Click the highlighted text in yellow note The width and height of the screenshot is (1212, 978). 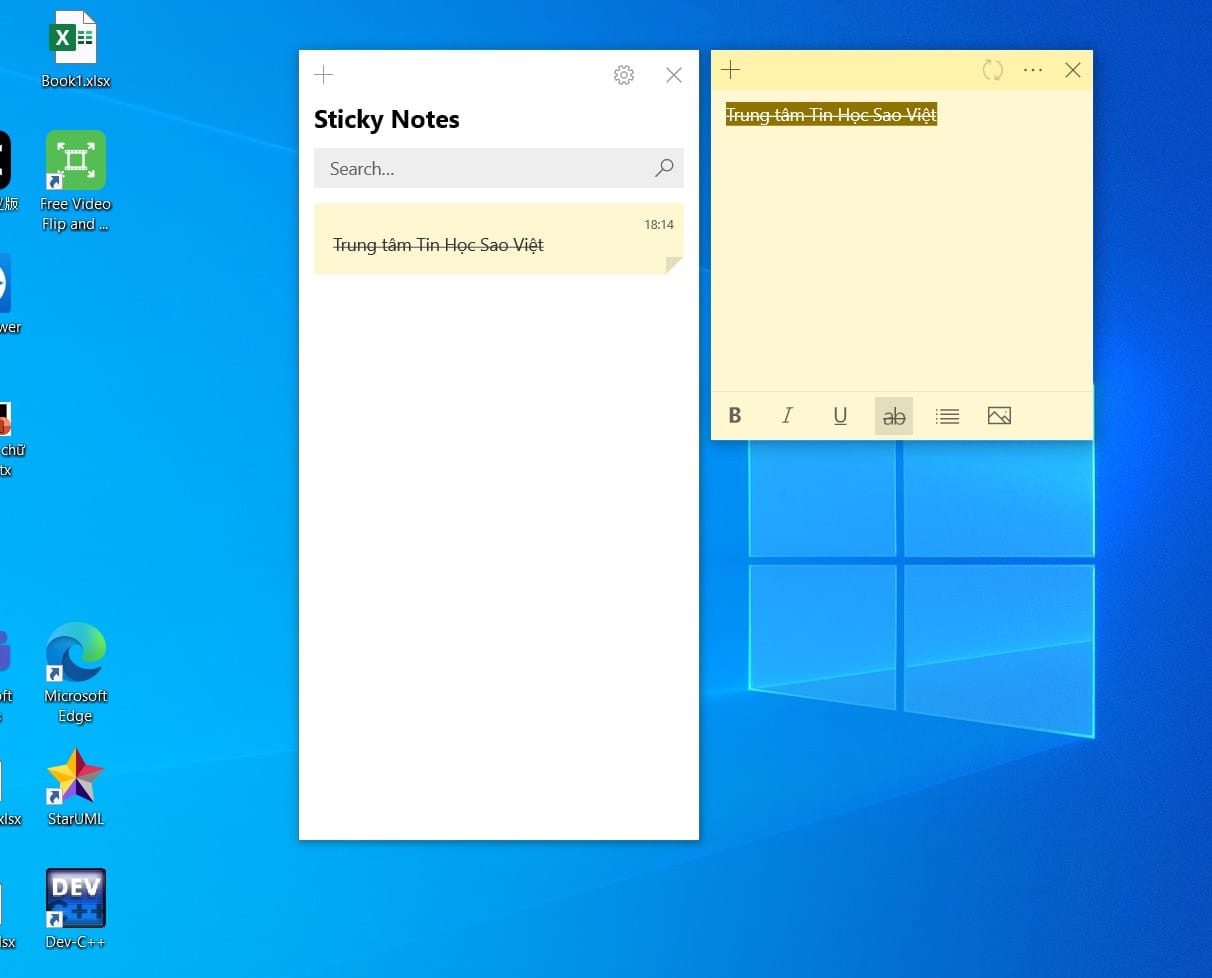pyautogui.click(x=831, y=115)
